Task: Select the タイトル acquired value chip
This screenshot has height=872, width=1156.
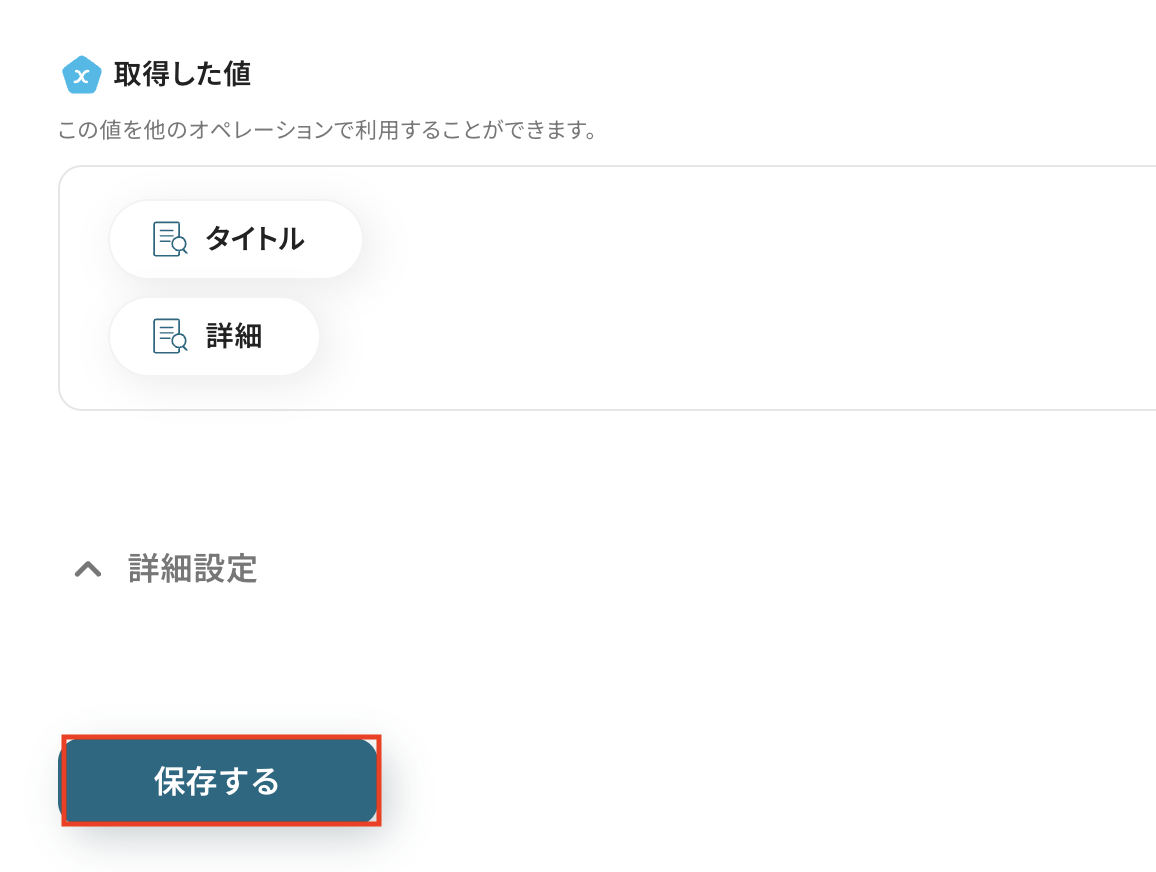Action: tap(236, 239)
